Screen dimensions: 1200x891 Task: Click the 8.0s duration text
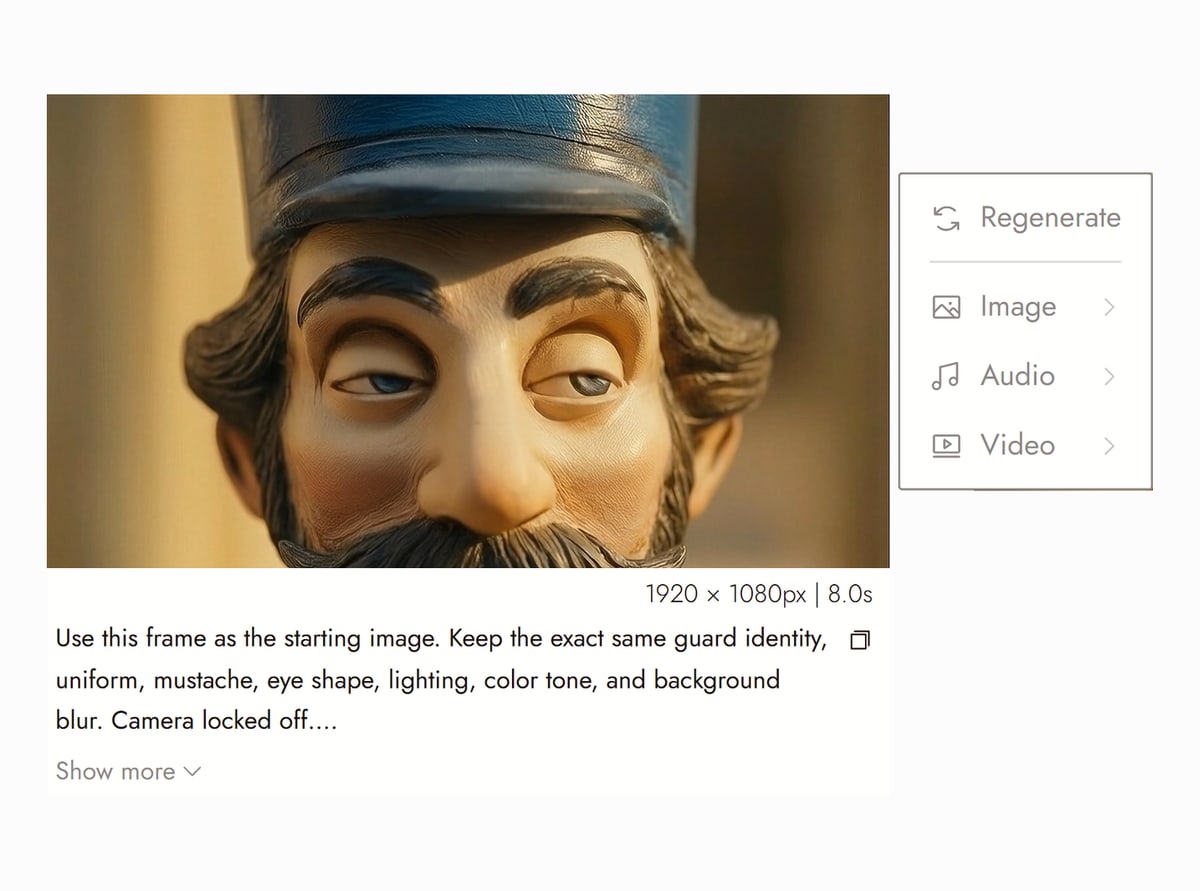(x=850, y=594)
